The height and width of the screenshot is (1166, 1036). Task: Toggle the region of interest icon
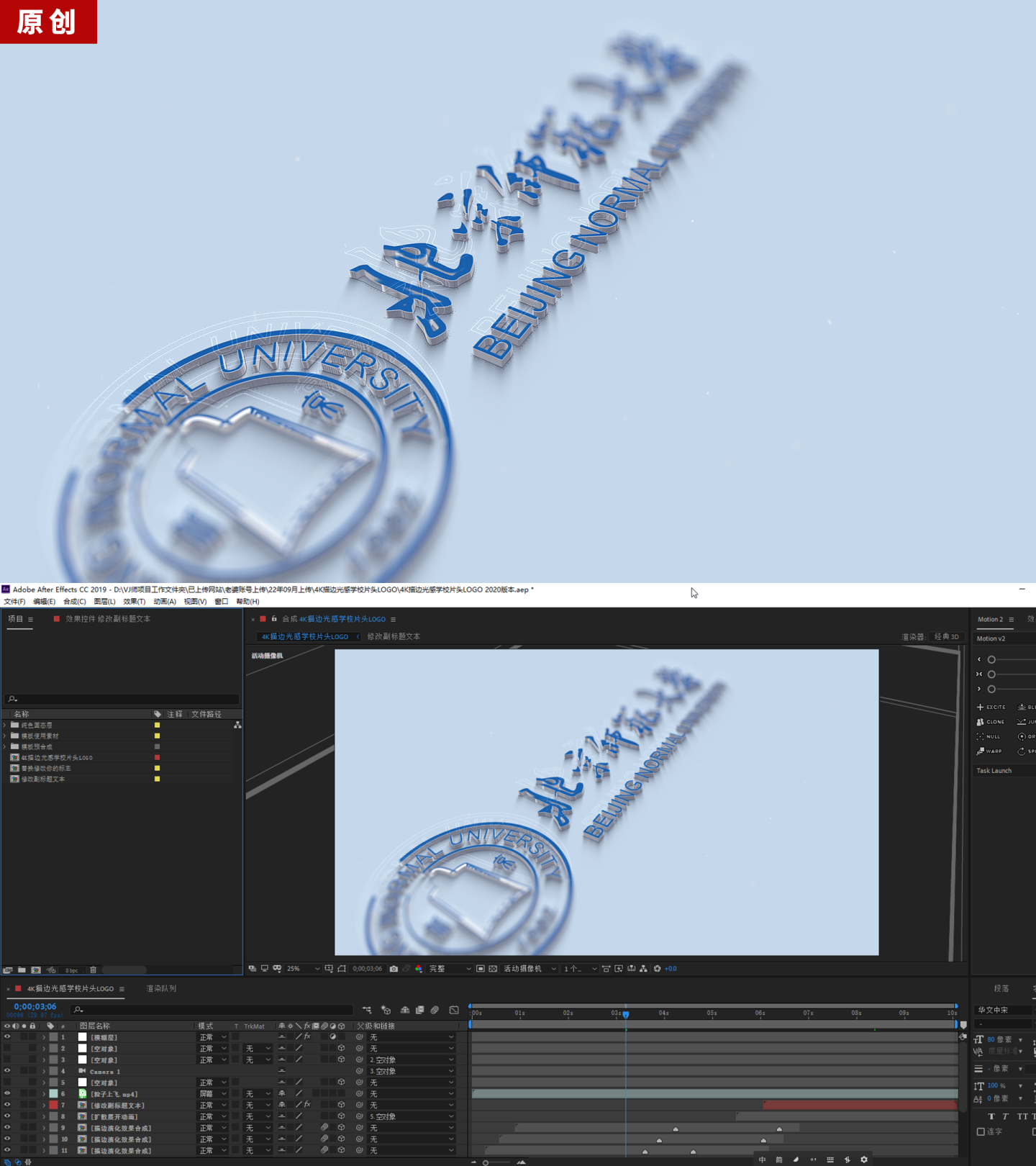481,969
